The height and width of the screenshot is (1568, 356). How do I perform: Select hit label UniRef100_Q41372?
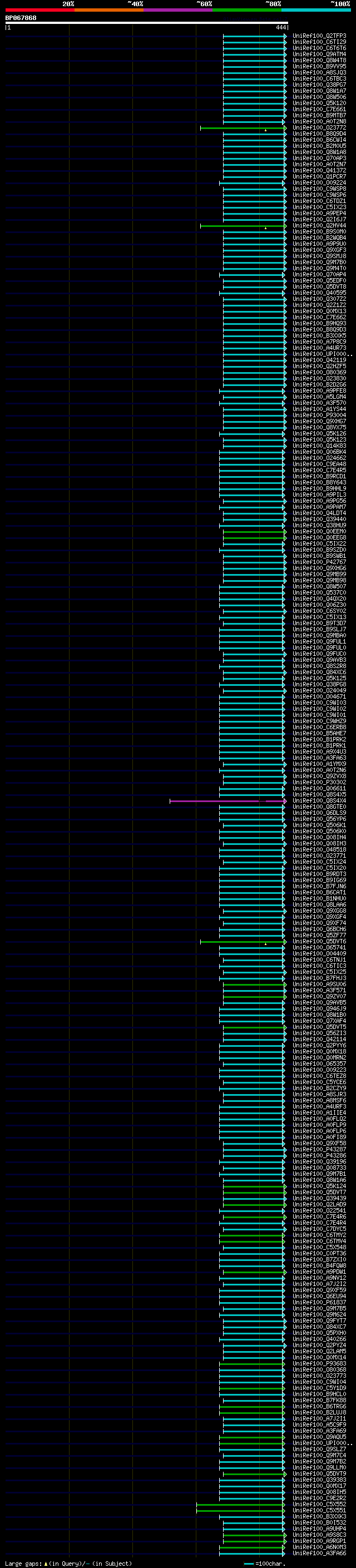tap(319, 170)
